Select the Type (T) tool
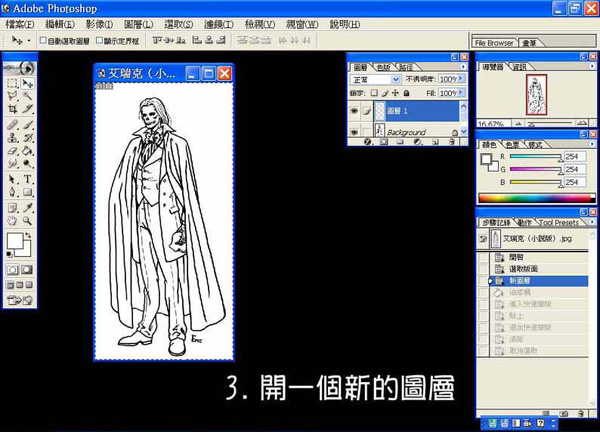The height and width of the screenshot is (432, 600). click(x=27, y=179)
